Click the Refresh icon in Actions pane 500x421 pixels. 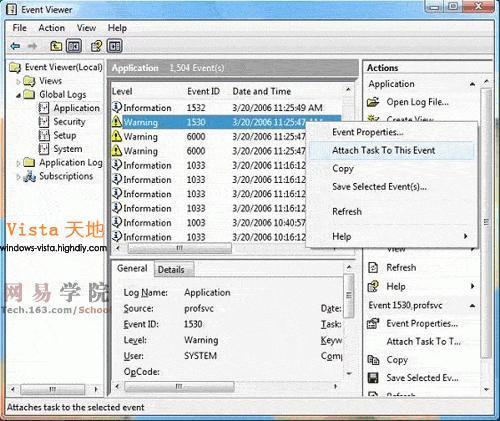pos(373,267)
